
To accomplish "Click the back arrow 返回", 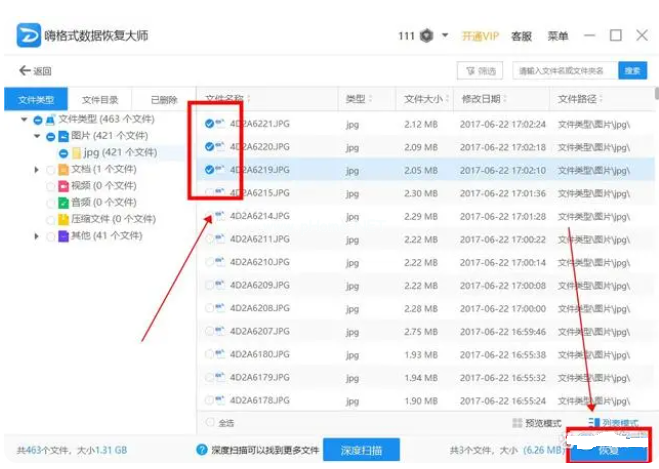I will [34, 71].
